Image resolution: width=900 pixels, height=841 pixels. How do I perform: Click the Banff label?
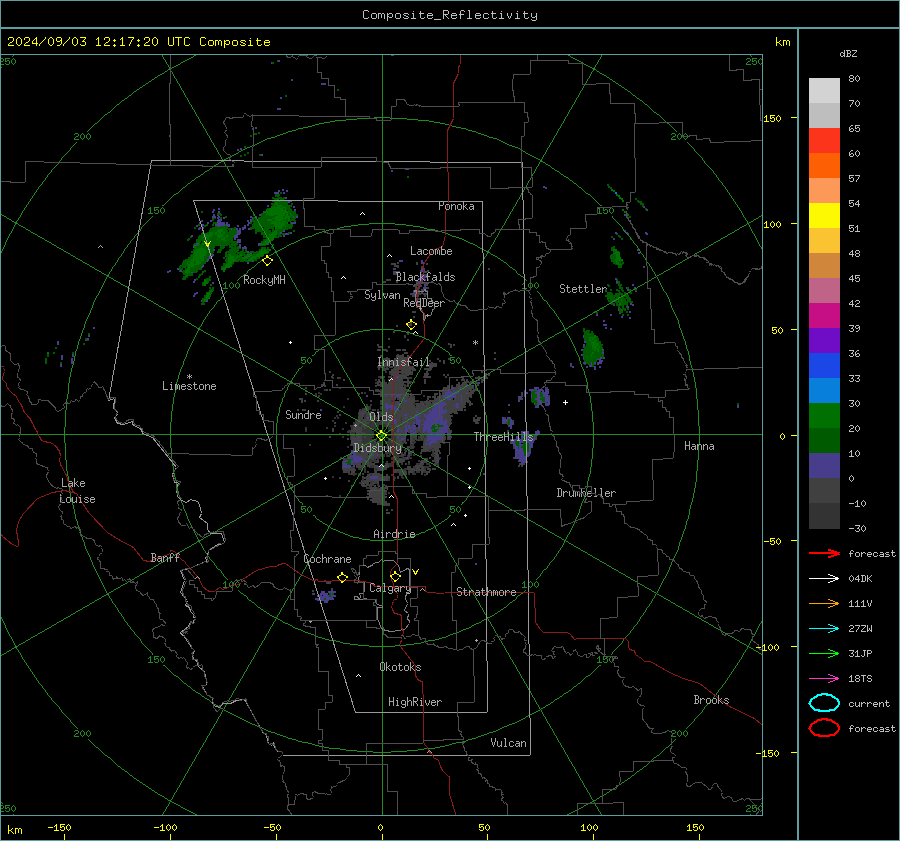pos(165,558)
